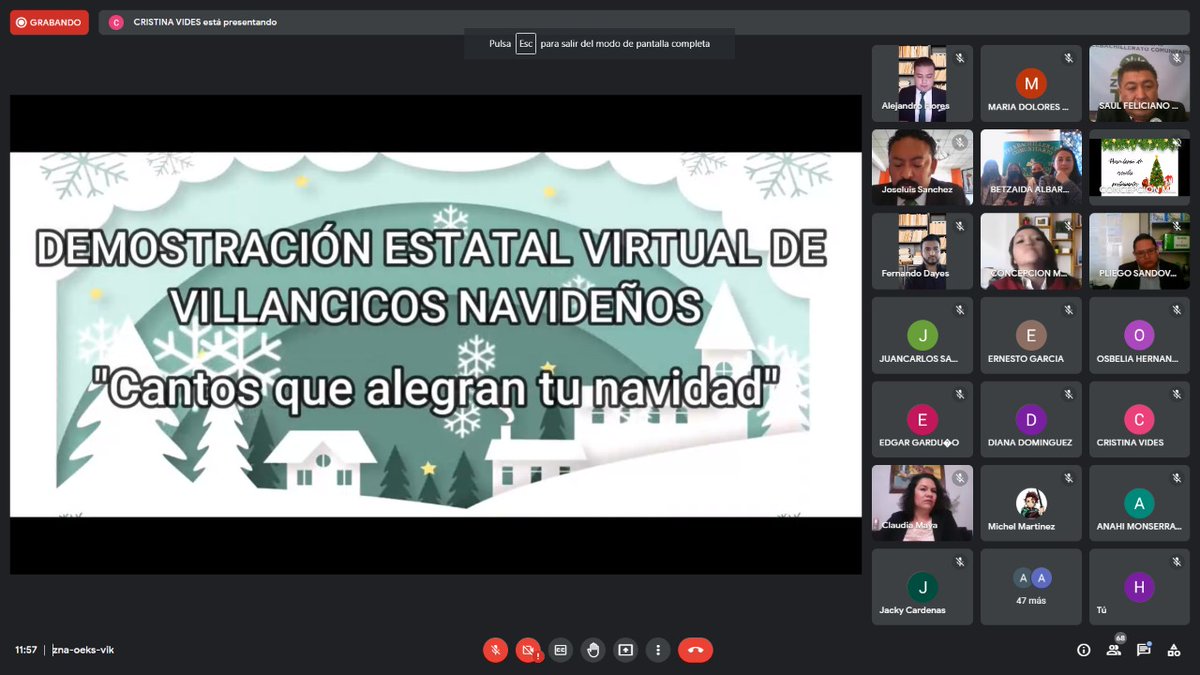1200x675 pixels.
Task: Click the 68 participant count badge
Action: point(1120,638)
